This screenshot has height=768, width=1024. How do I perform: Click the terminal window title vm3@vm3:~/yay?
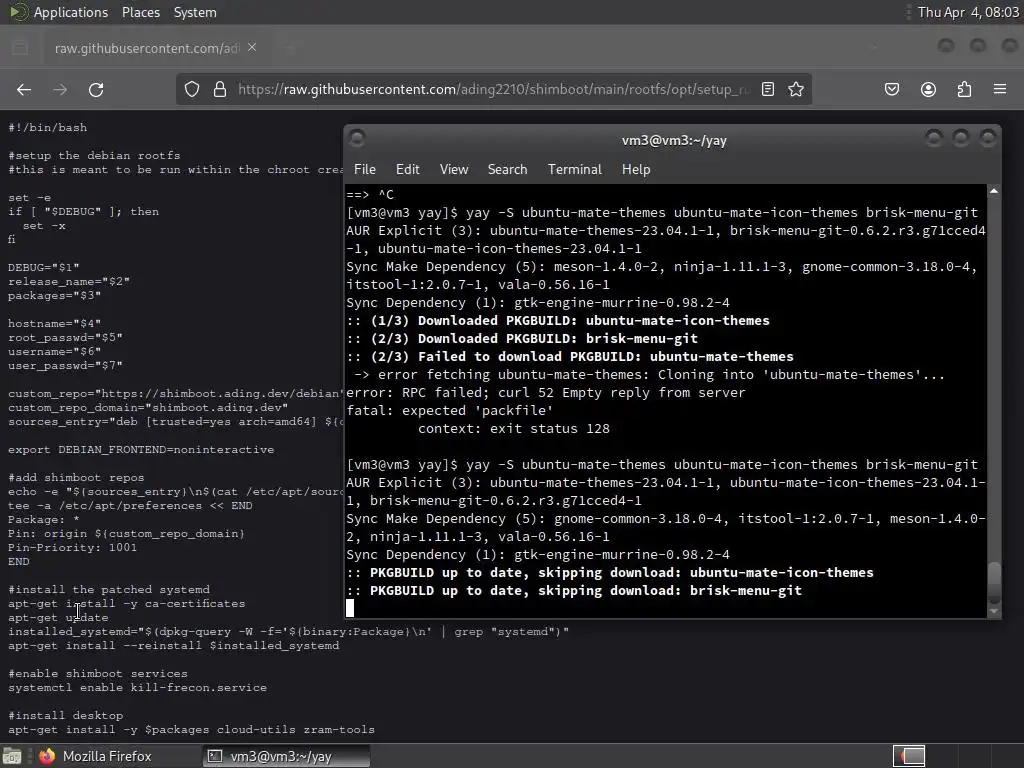pyautogui.click(x=674, y=140)
